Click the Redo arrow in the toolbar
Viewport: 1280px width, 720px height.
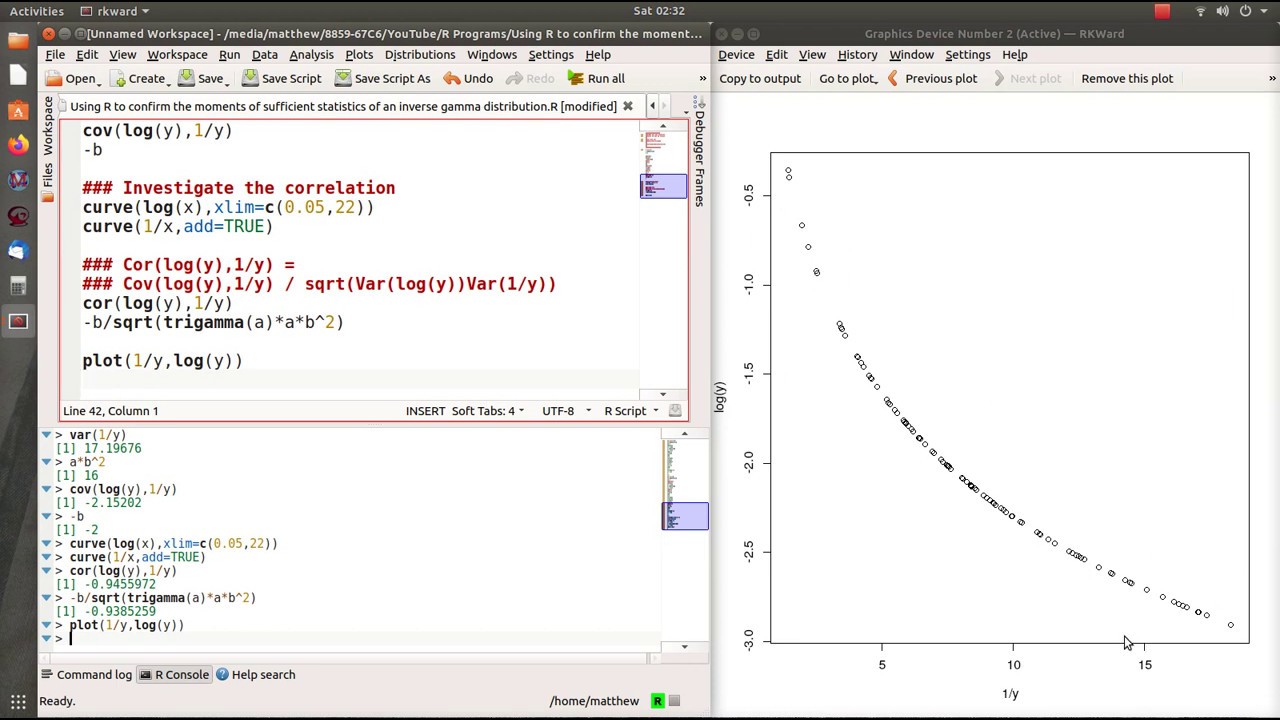tap(530, 78)
